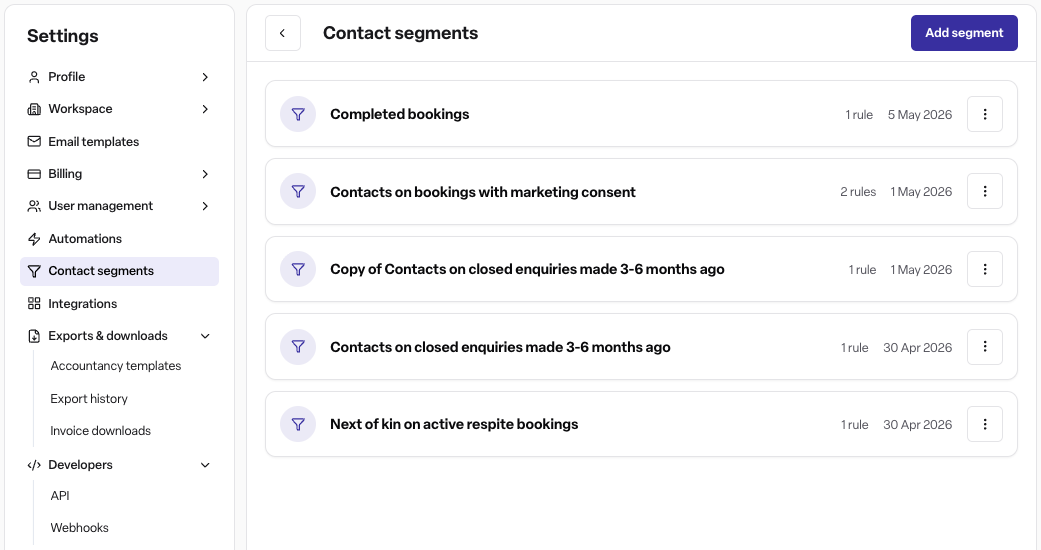This screenshot has width=1041, height=550.
Task: Click the Contact segments page heading
Action: 400,33
